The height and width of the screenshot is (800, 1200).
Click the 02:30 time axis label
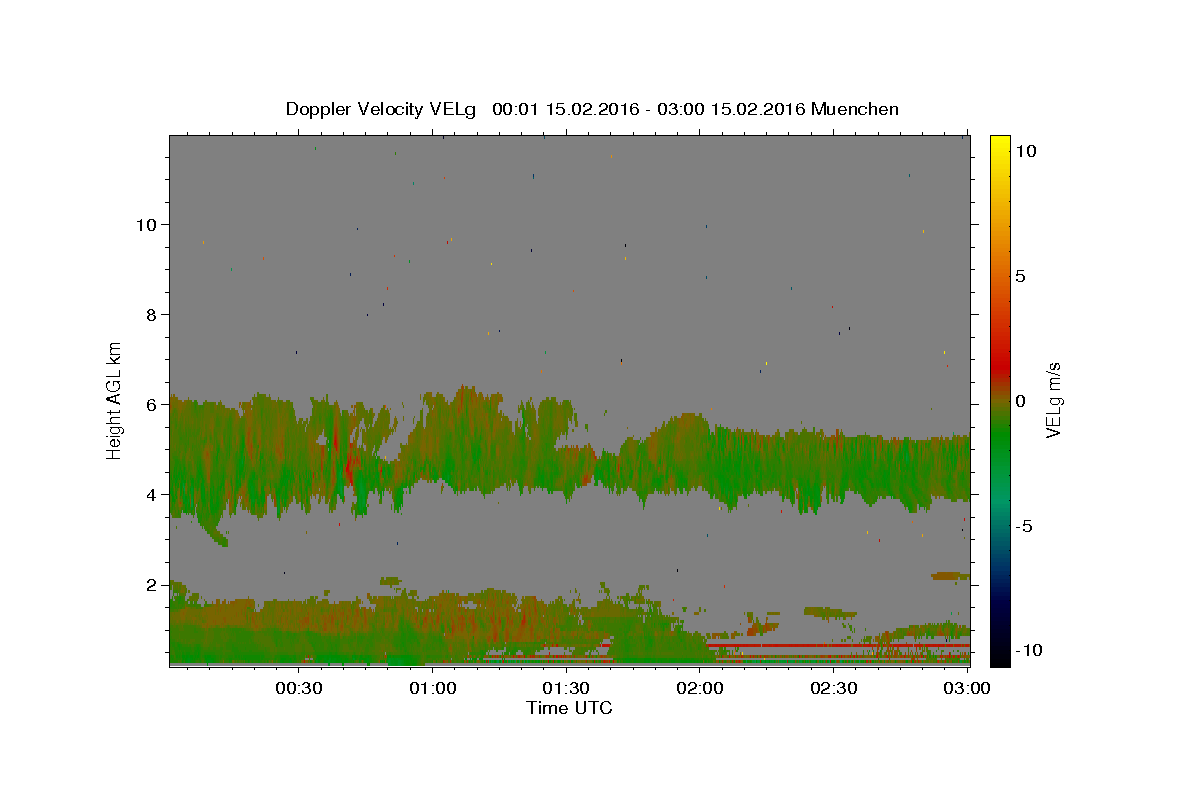(x=834, y=689)
